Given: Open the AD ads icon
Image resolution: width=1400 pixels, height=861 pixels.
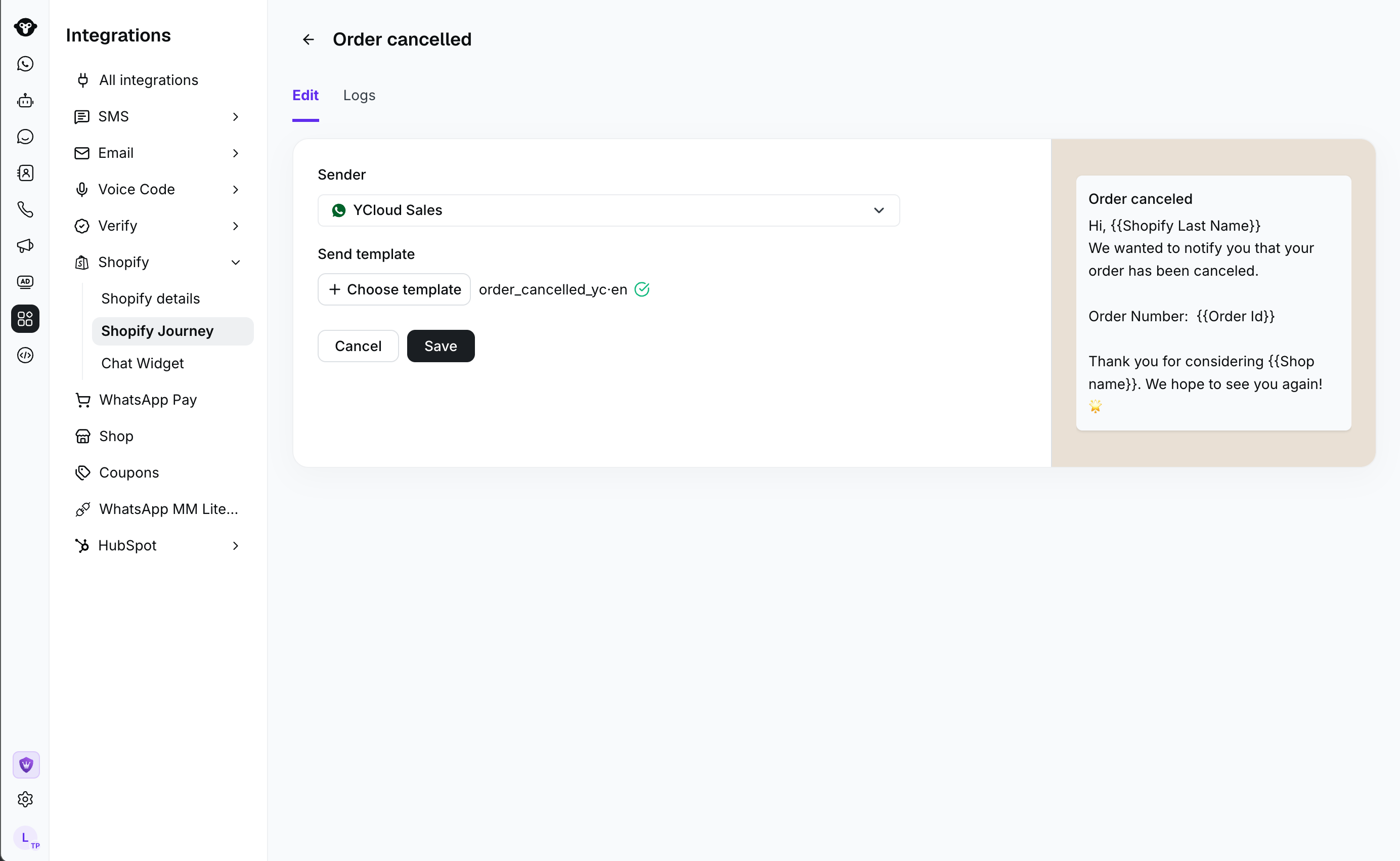Looking at the screenshot, I should point(25,282).
